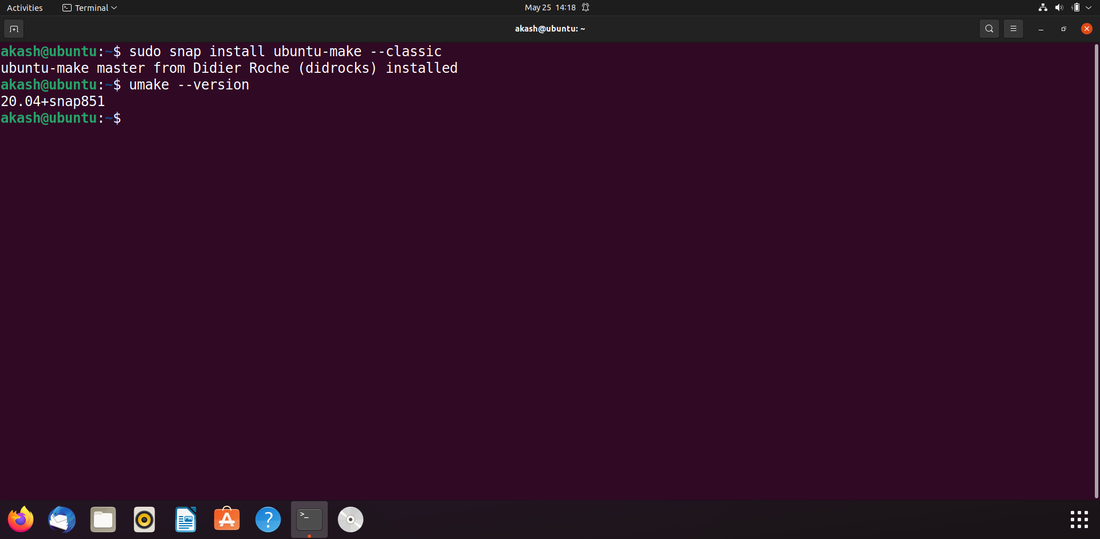Click the '20.04+snap851' version output

tap(53, 101)
